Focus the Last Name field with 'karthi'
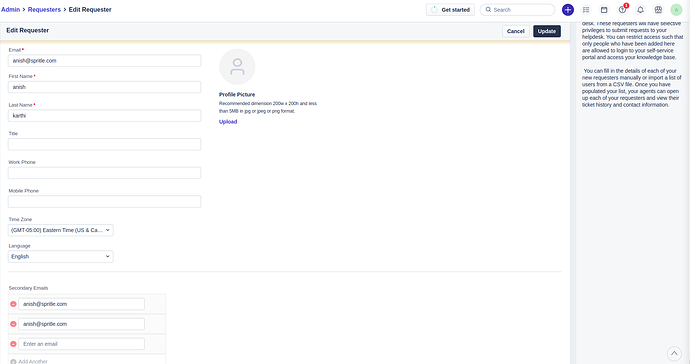Screen dimensions: 690x364 (x=104, y=116)
